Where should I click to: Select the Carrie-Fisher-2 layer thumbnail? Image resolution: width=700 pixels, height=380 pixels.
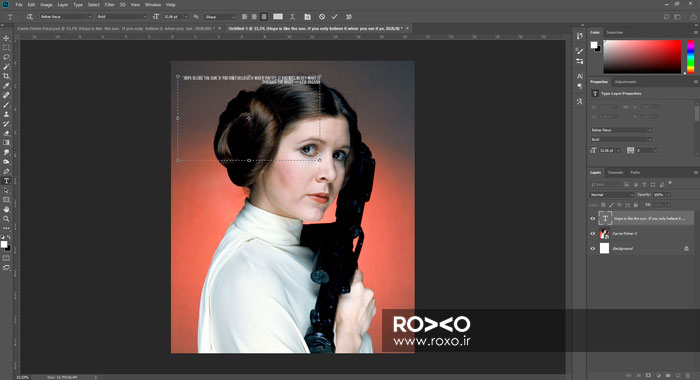604,234
